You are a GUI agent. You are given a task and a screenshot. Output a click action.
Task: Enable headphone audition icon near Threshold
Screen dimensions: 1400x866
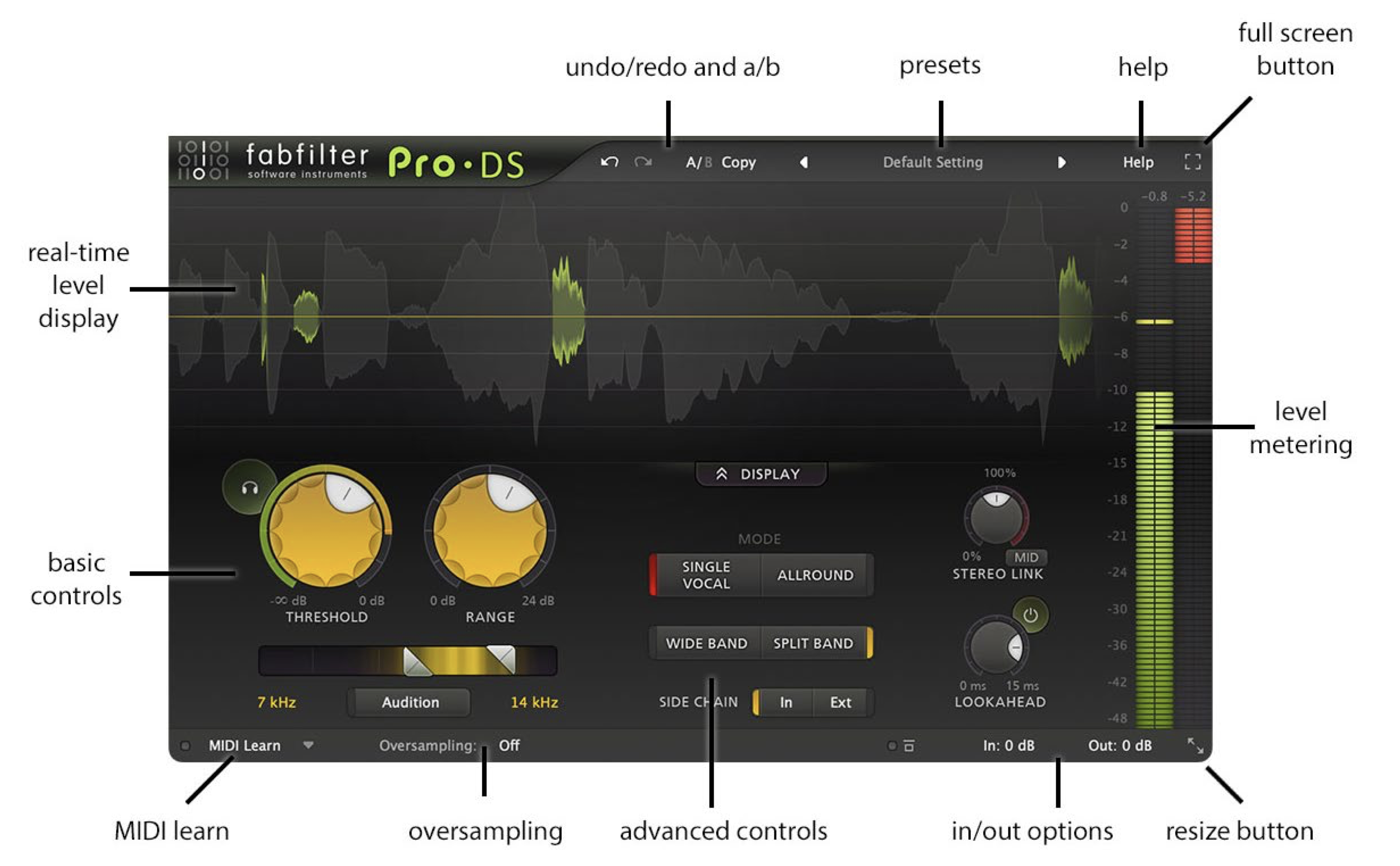click(x=249, y=488)
